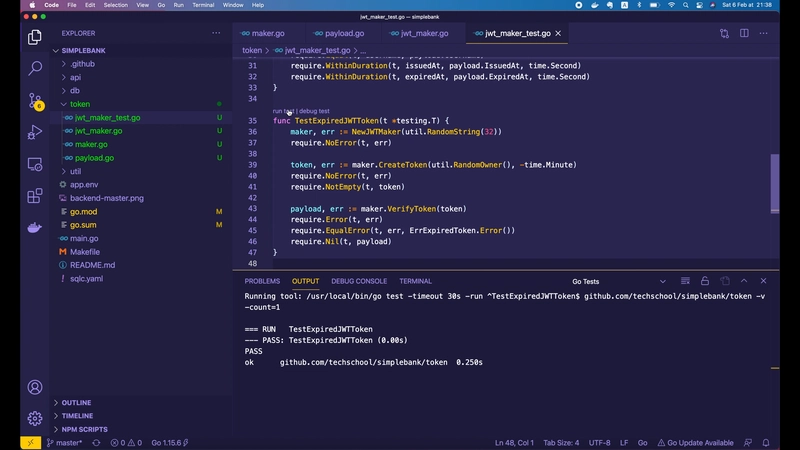Image resolution: width=800 pixels, height=450 pixels.
Task: Open the Run and Debug view
Action: coord(35,132)
